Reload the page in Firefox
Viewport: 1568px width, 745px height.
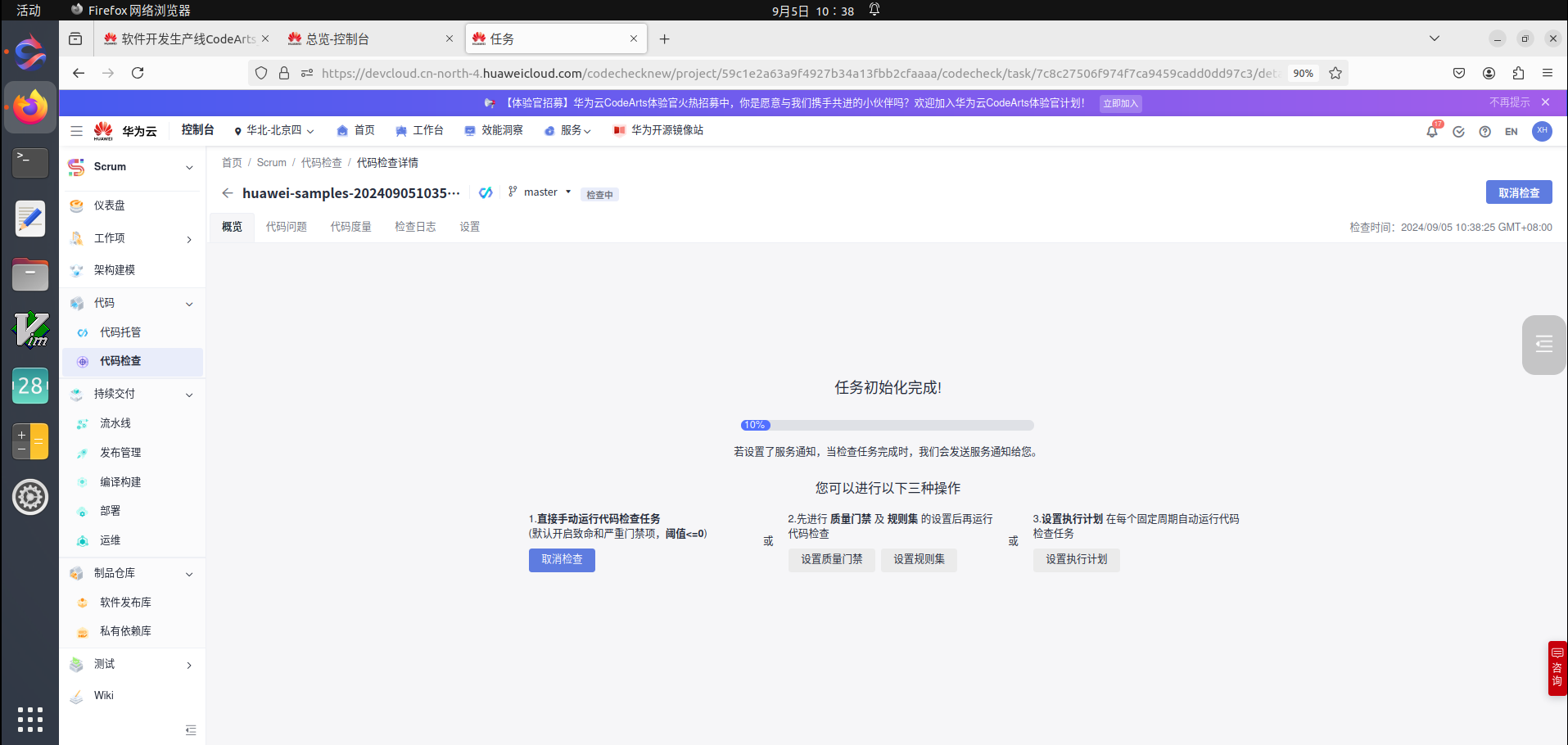138,73
